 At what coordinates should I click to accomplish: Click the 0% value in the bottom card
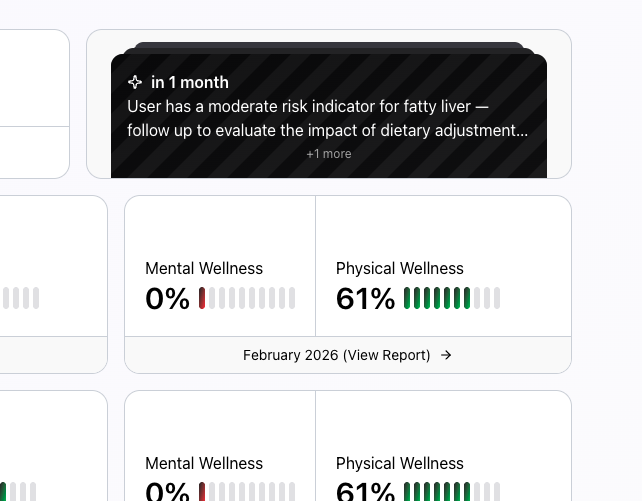tap(167, 492)
